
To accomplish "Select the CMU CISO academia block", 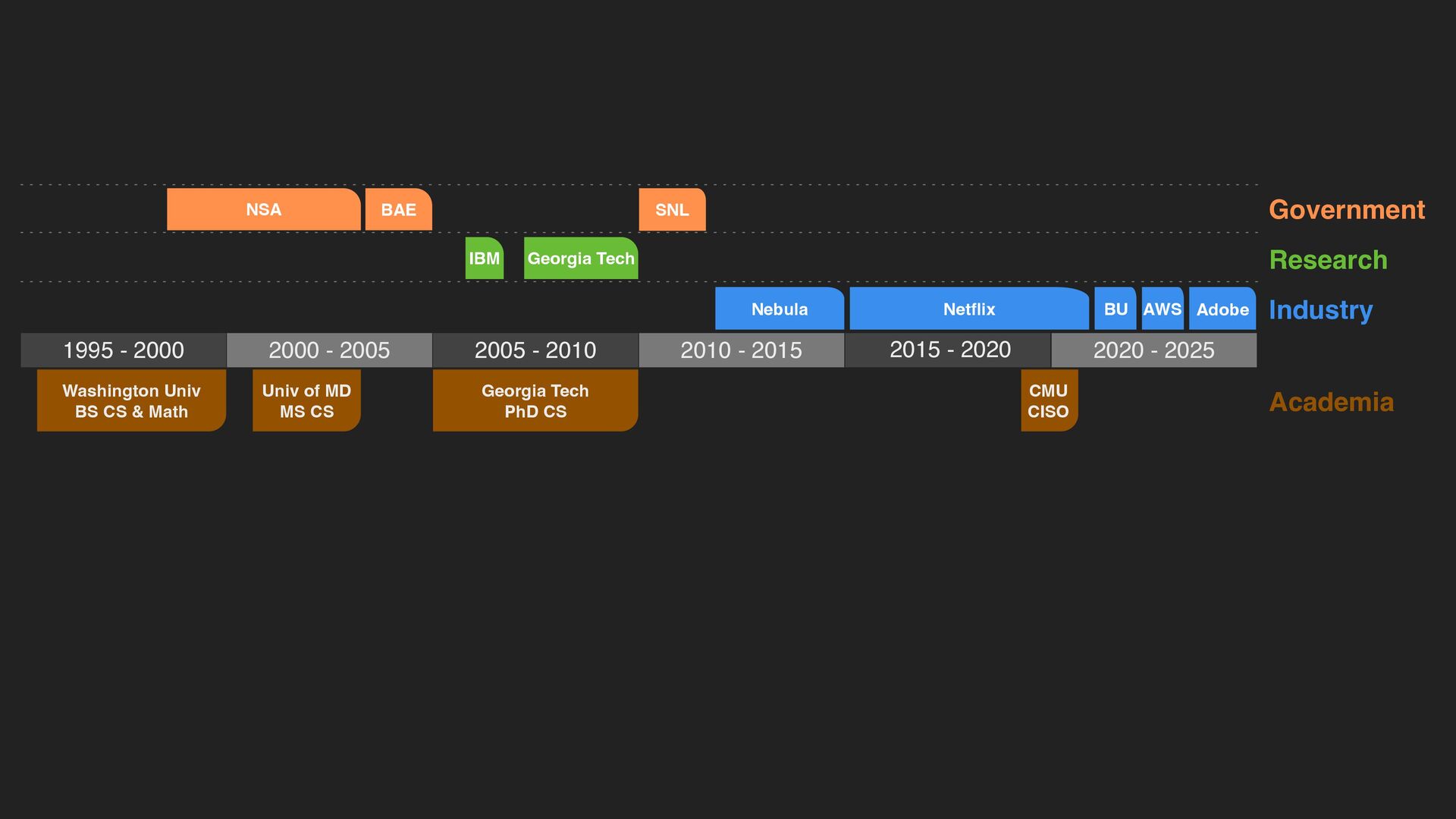I will (x=1048, y=400).
